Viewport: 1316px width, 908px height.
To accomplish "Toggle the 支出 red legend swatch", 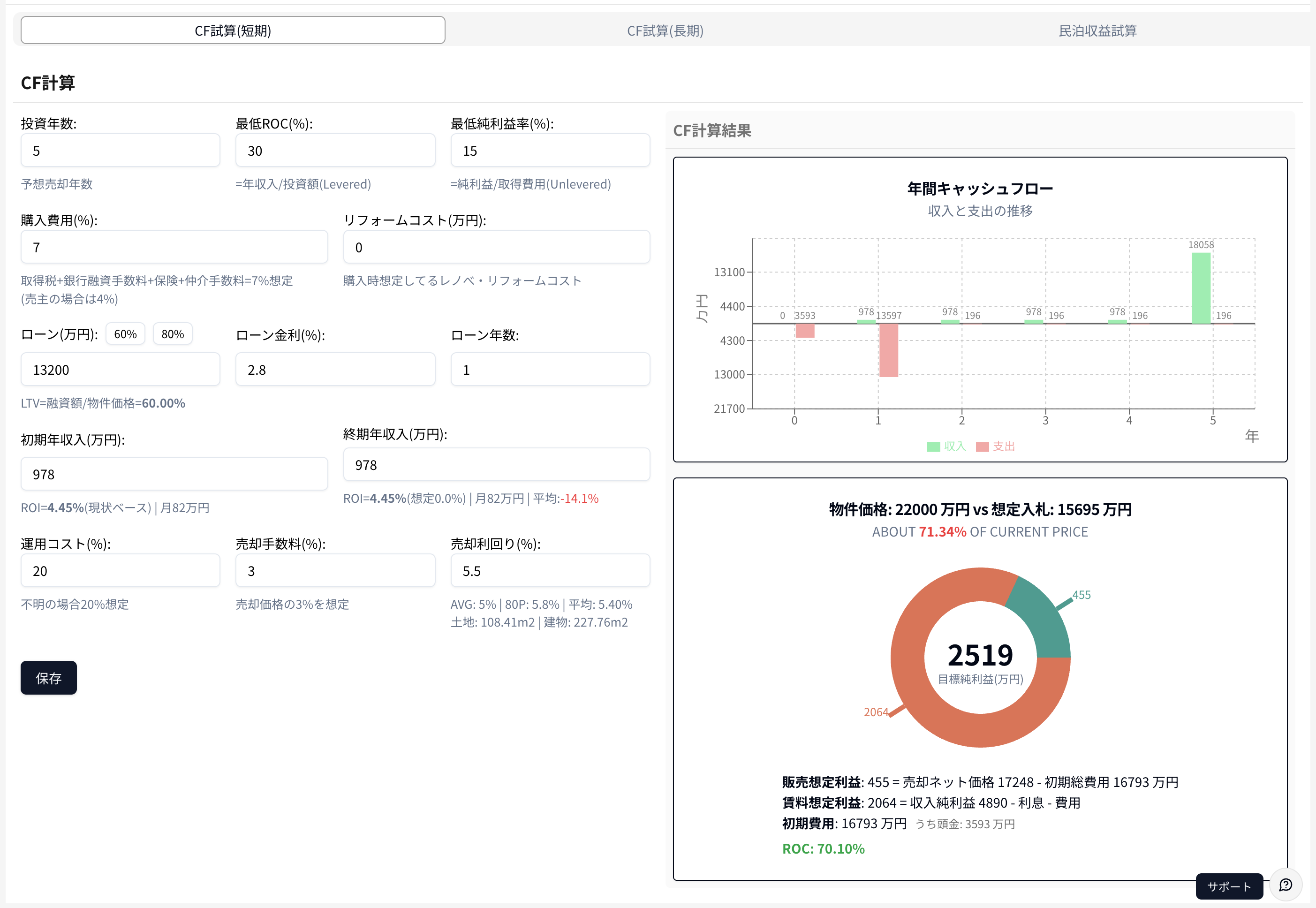I will pyautogui.click(x=982, y=446).
